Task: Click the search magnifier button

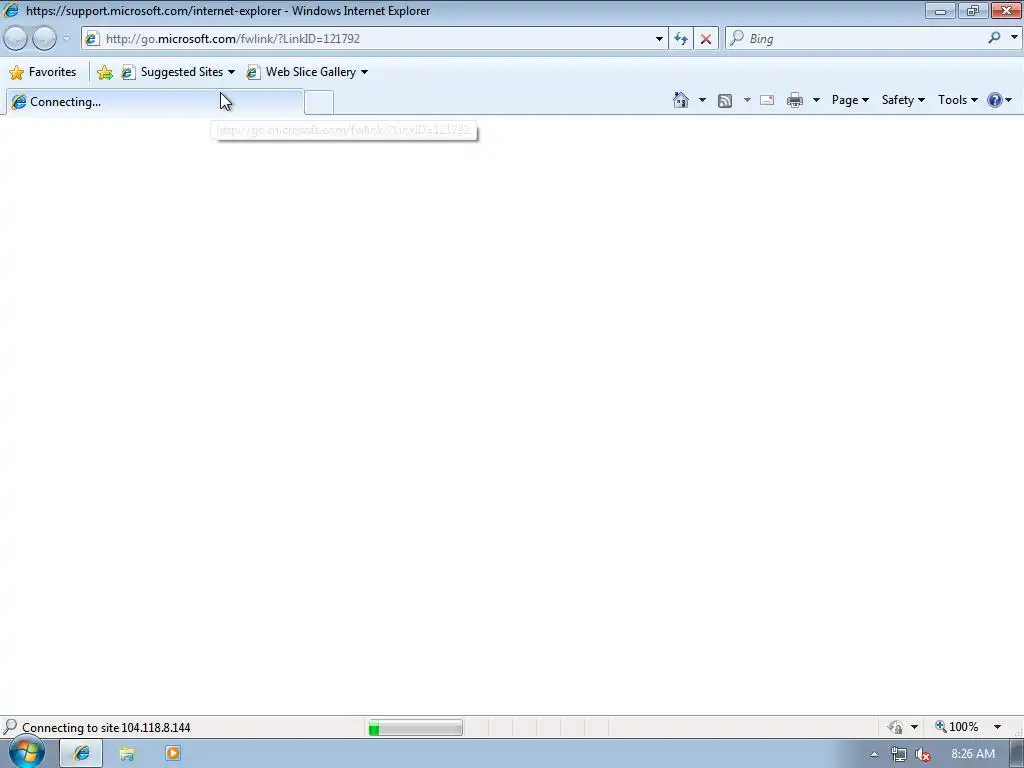Action: point(994,38)
